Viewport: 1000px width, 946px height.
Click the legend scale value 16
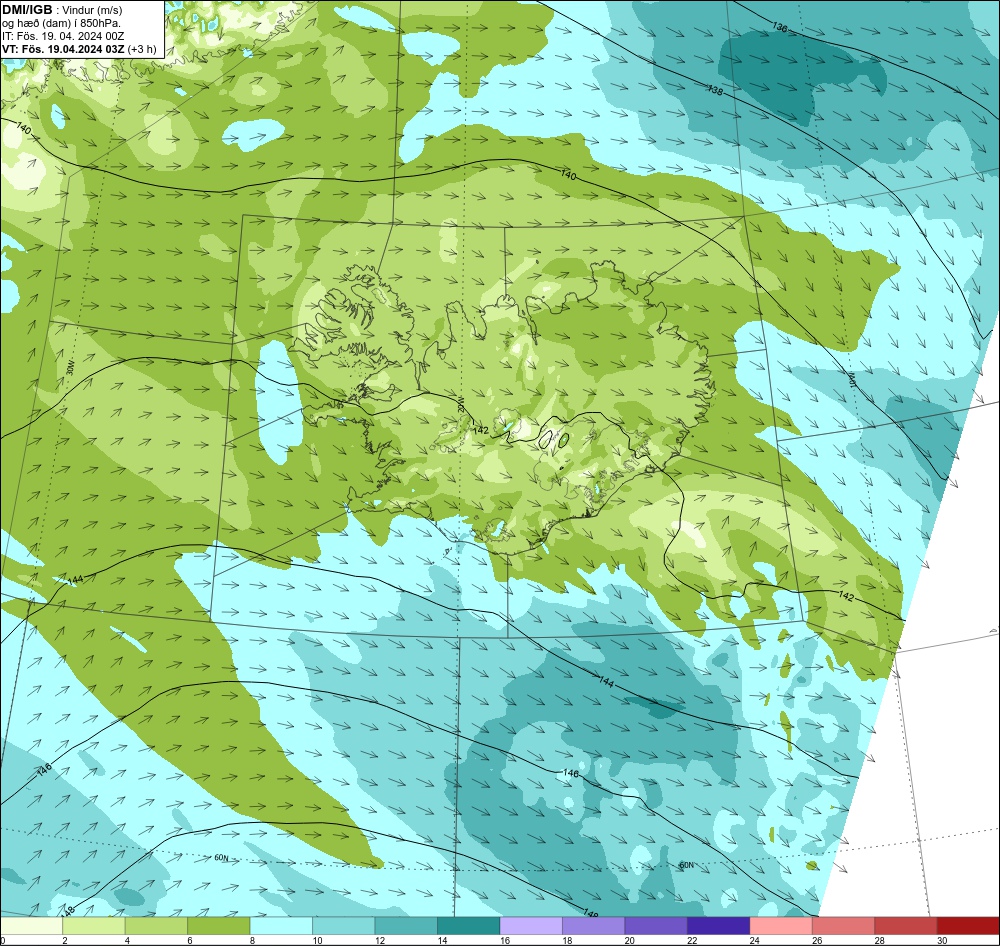pos(504,940)
